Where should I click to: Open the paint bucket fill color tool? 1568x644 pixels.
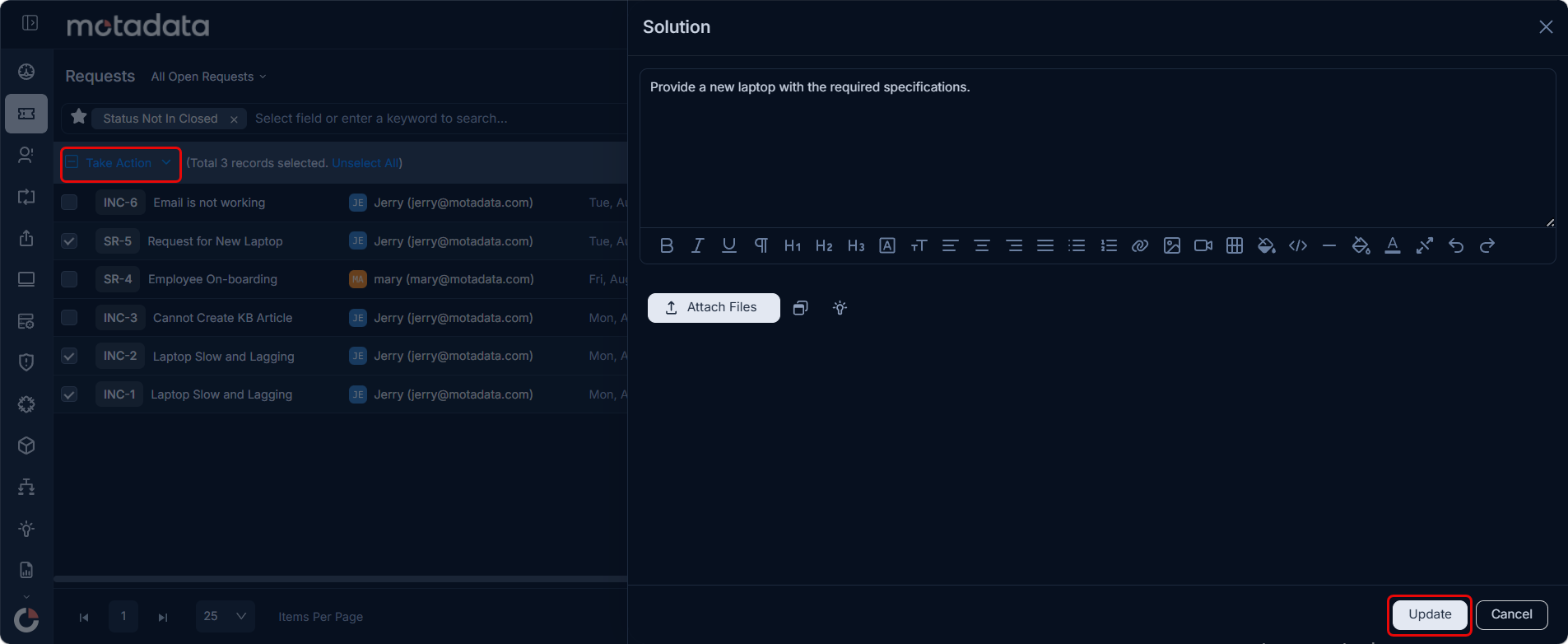click(1267, 245)
